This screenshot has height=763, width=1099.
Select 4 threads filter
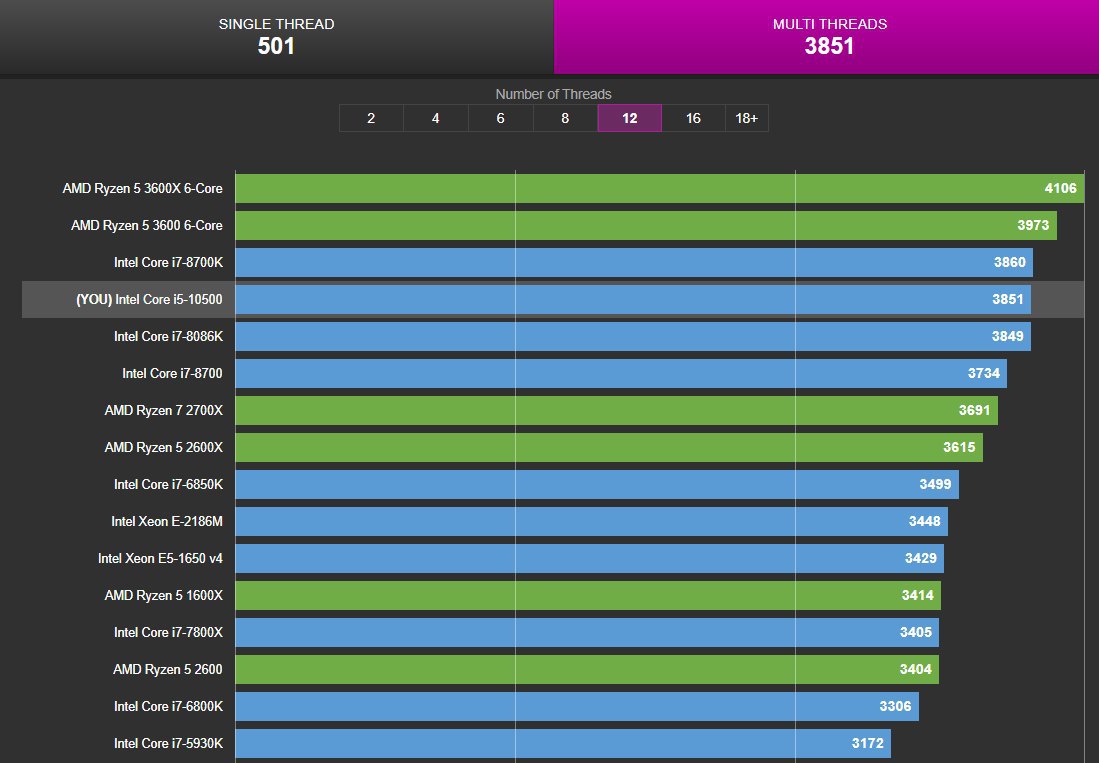435,118
